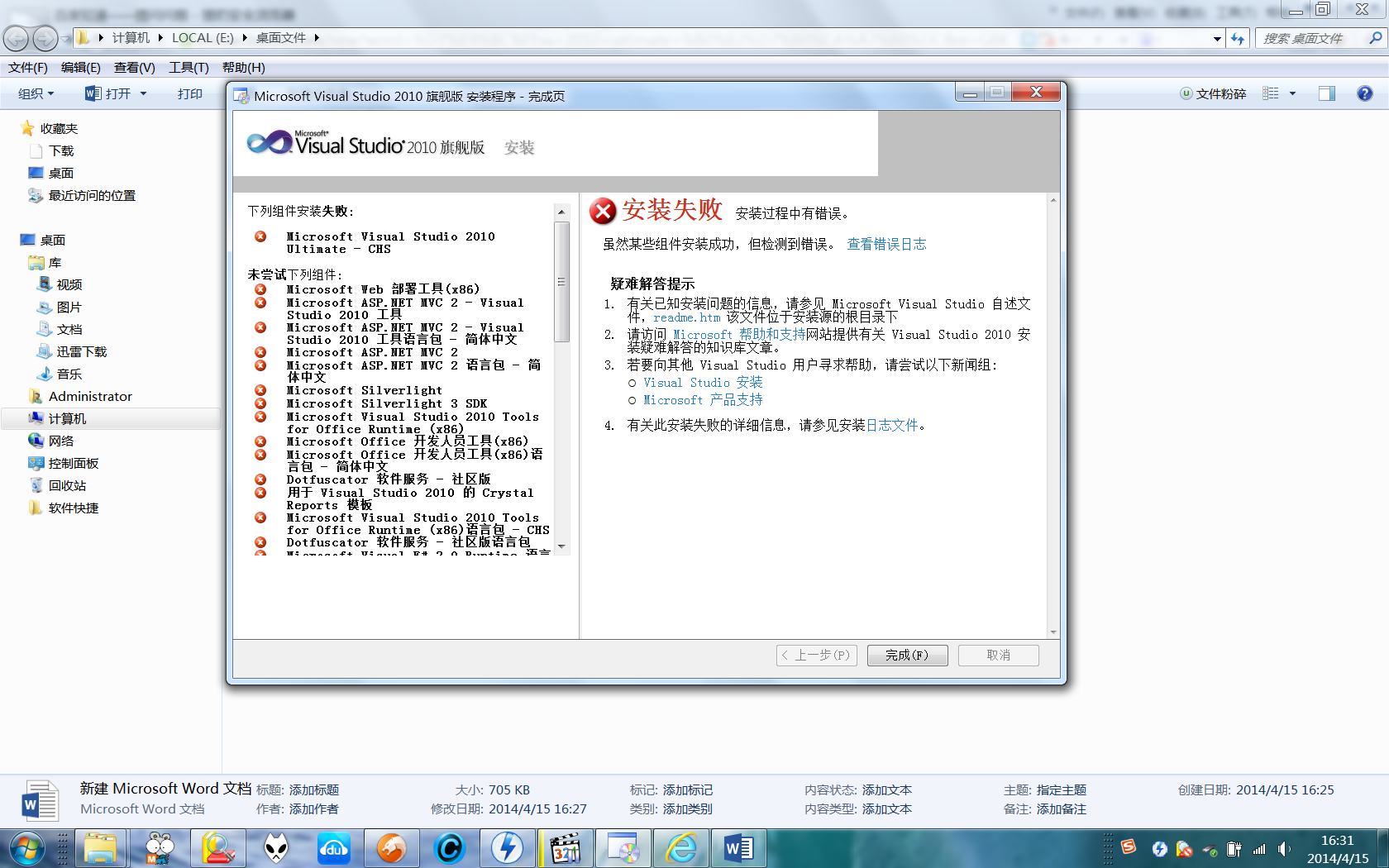
Task: Open the 帮助(H) menu
Action: [x=244, y=68]
